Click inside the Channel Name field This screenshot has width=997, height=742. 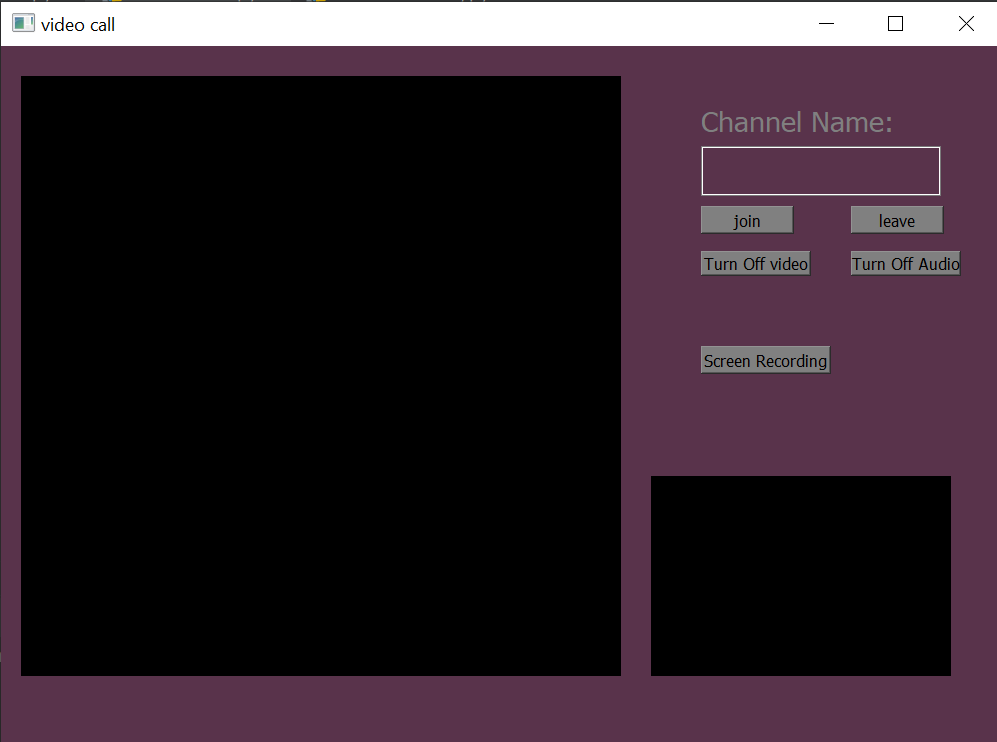point(820,170)
